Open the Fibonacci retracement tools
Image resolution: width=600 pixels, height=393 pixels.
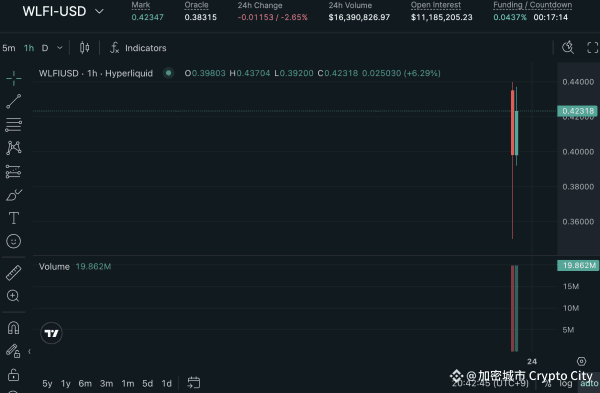pyautogui.click(x=13, y=125)
